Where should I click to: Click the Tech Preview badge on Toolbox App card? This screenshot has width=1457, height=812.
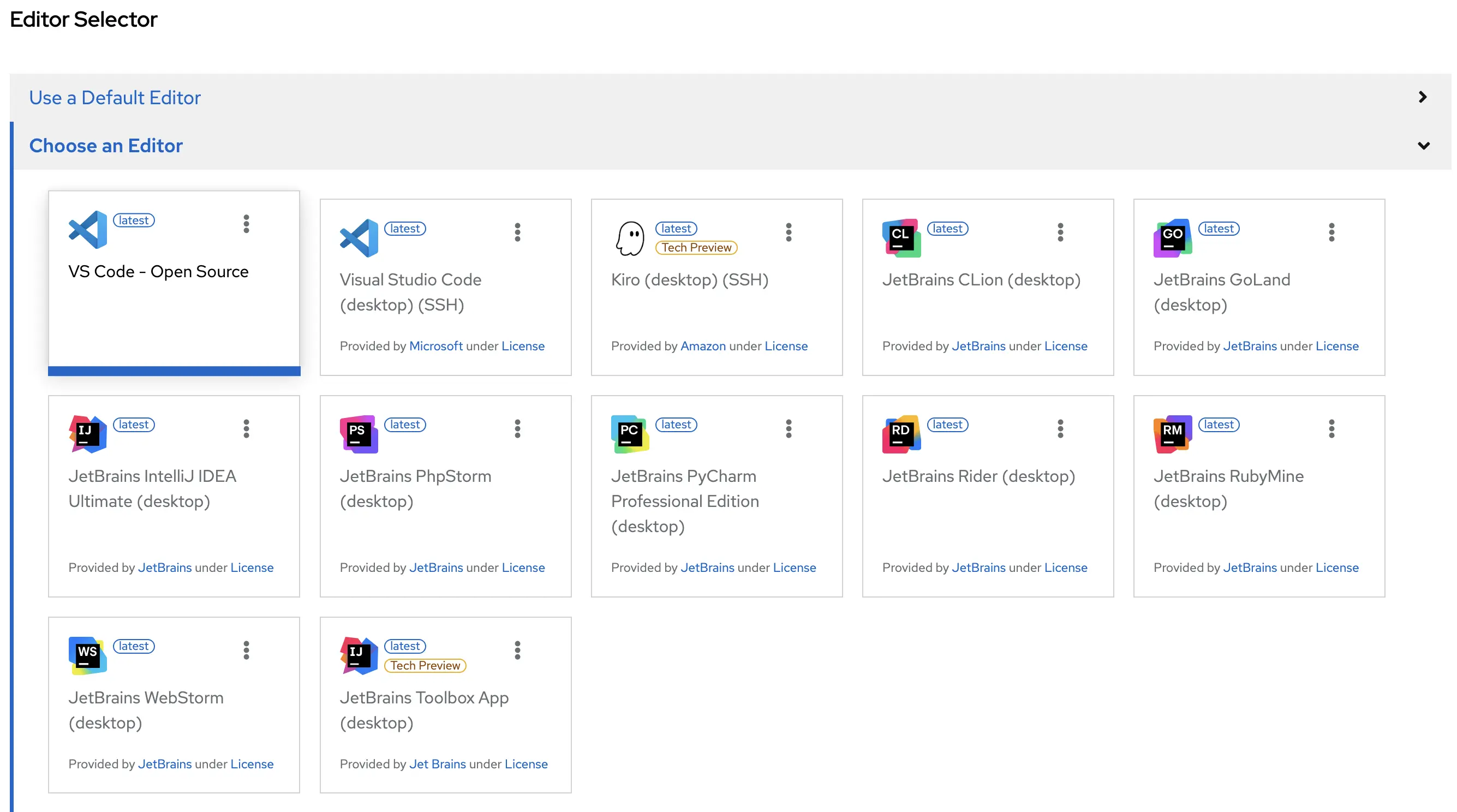[425, 666]
